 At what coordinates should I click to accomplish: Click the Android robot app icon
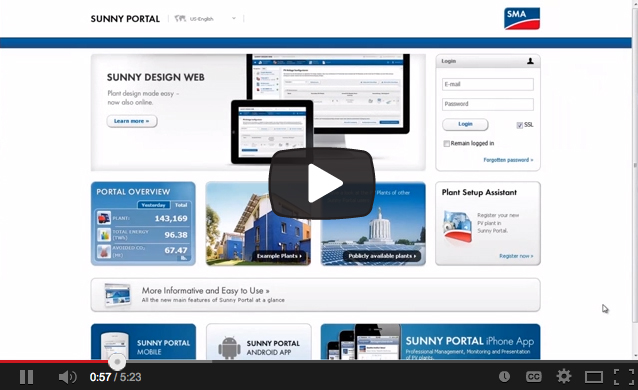pos(229,347)
